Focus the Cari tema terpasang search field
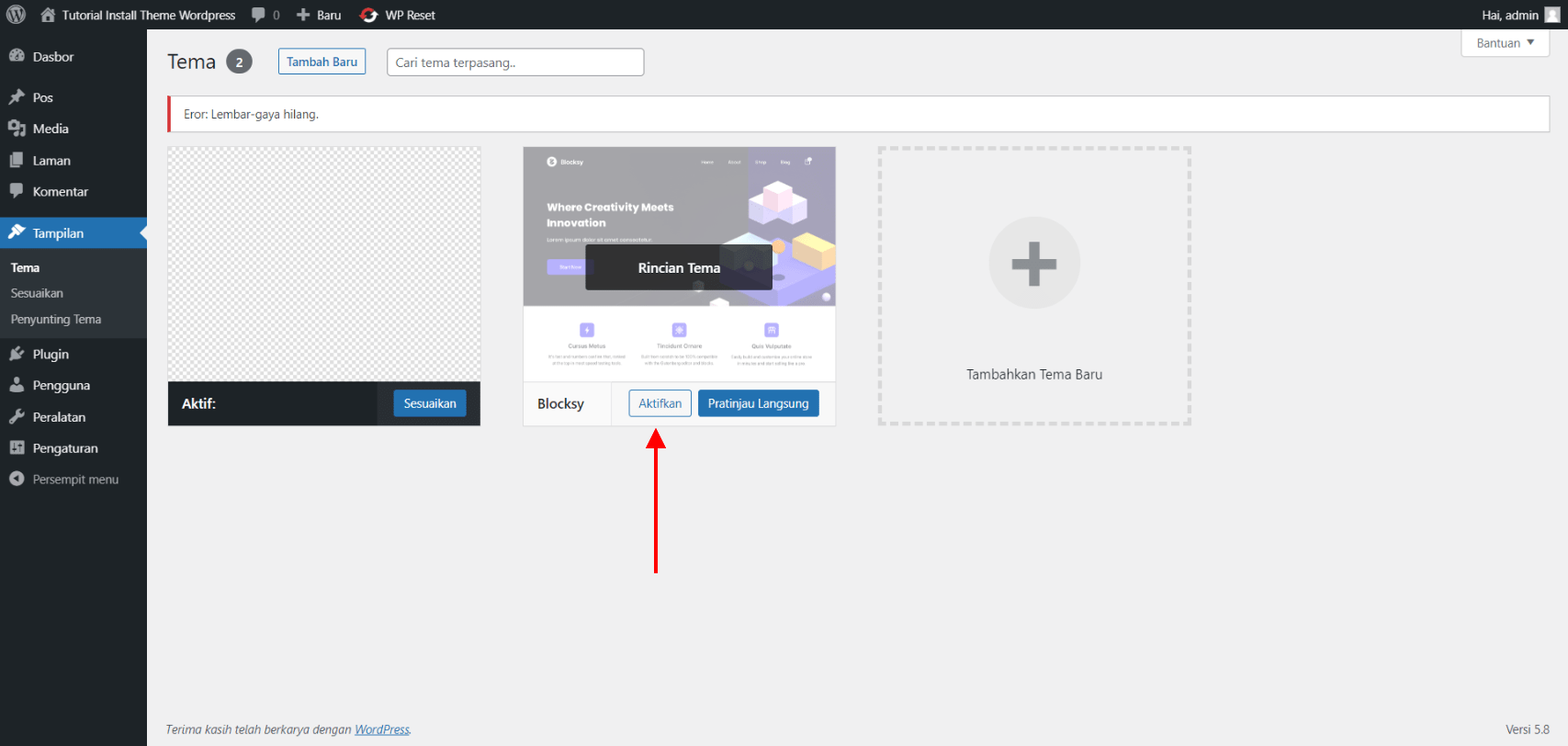1568x746 pixels. click(515, 62)
